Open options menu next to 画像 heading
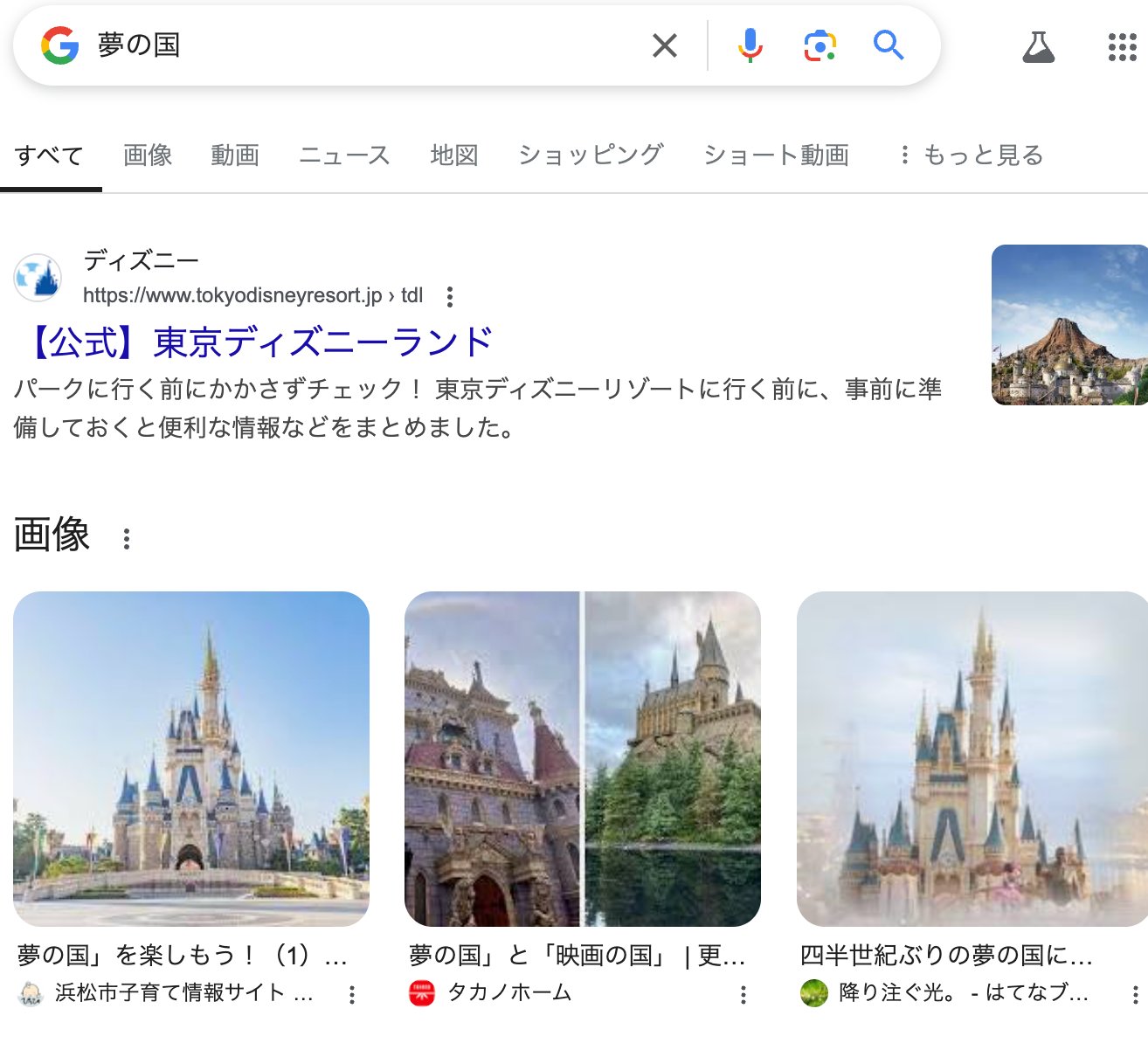 pyautogui.click(x=127, y=539)
